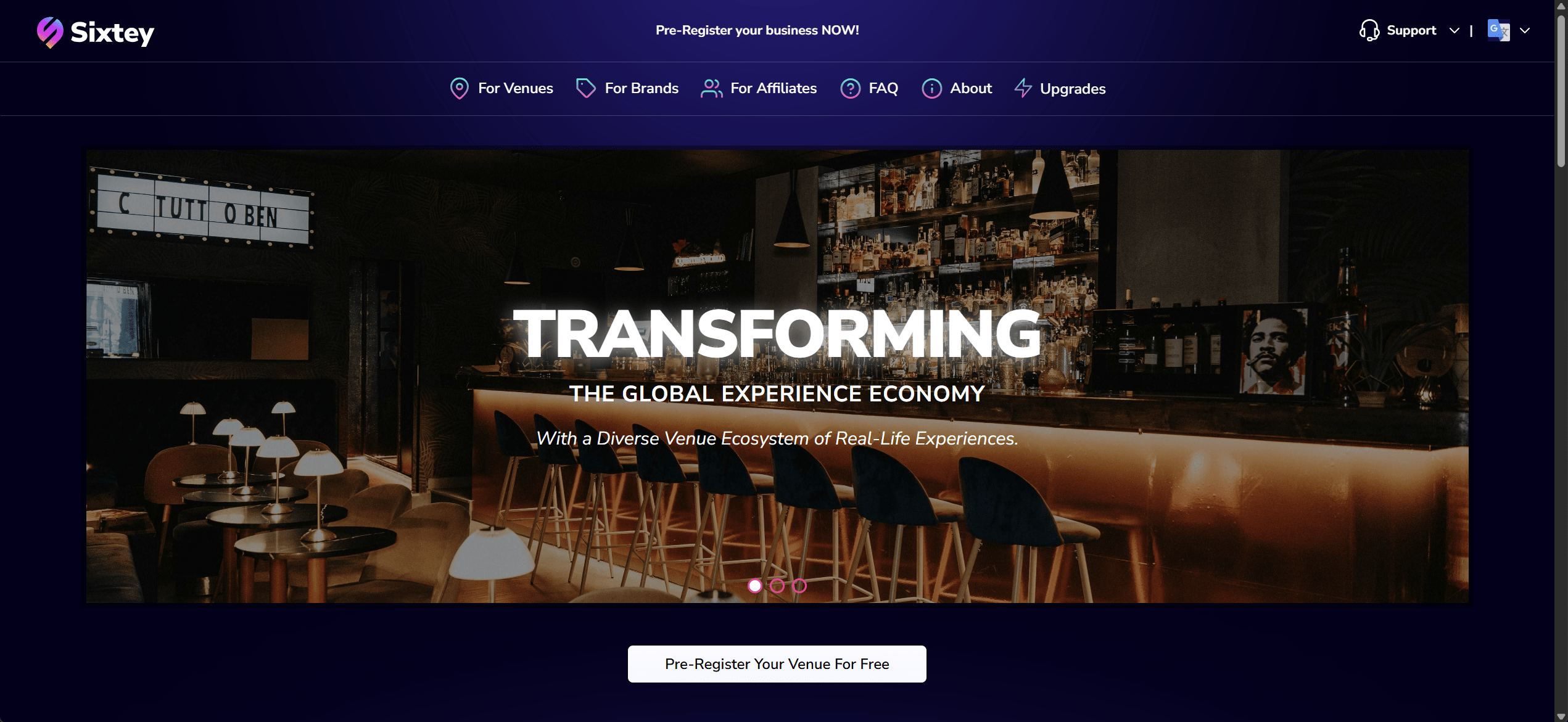Viewport: 1568px width, 722px height.
Task: Expand the language selector chevron
Action: 1524,30
